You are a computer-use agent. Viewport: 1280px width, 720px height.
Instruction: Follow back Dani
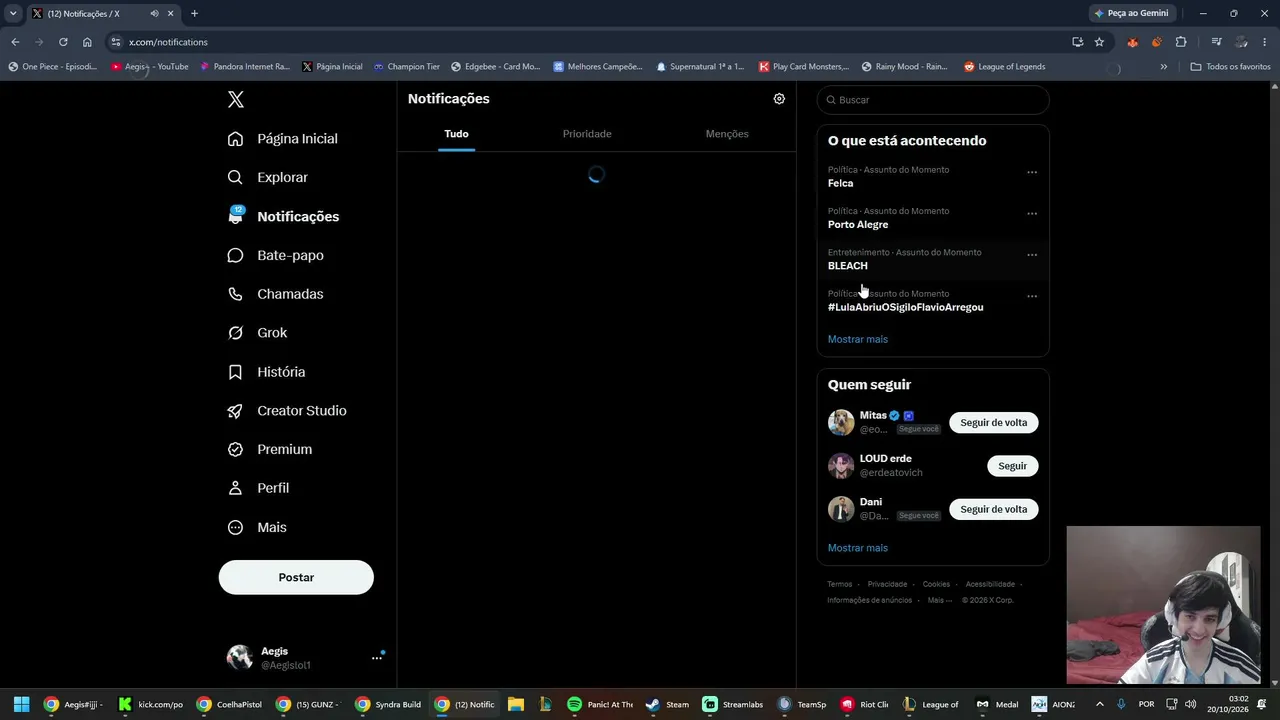pyautogui.click(x=994, y=509)
